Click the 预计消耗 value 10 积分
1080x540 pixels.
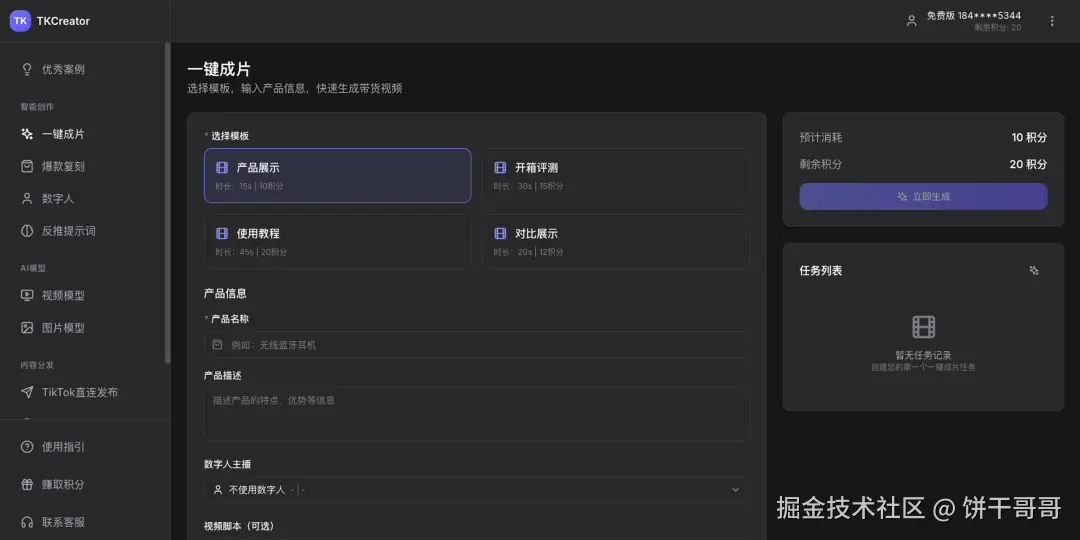(x=1029, y=137)
